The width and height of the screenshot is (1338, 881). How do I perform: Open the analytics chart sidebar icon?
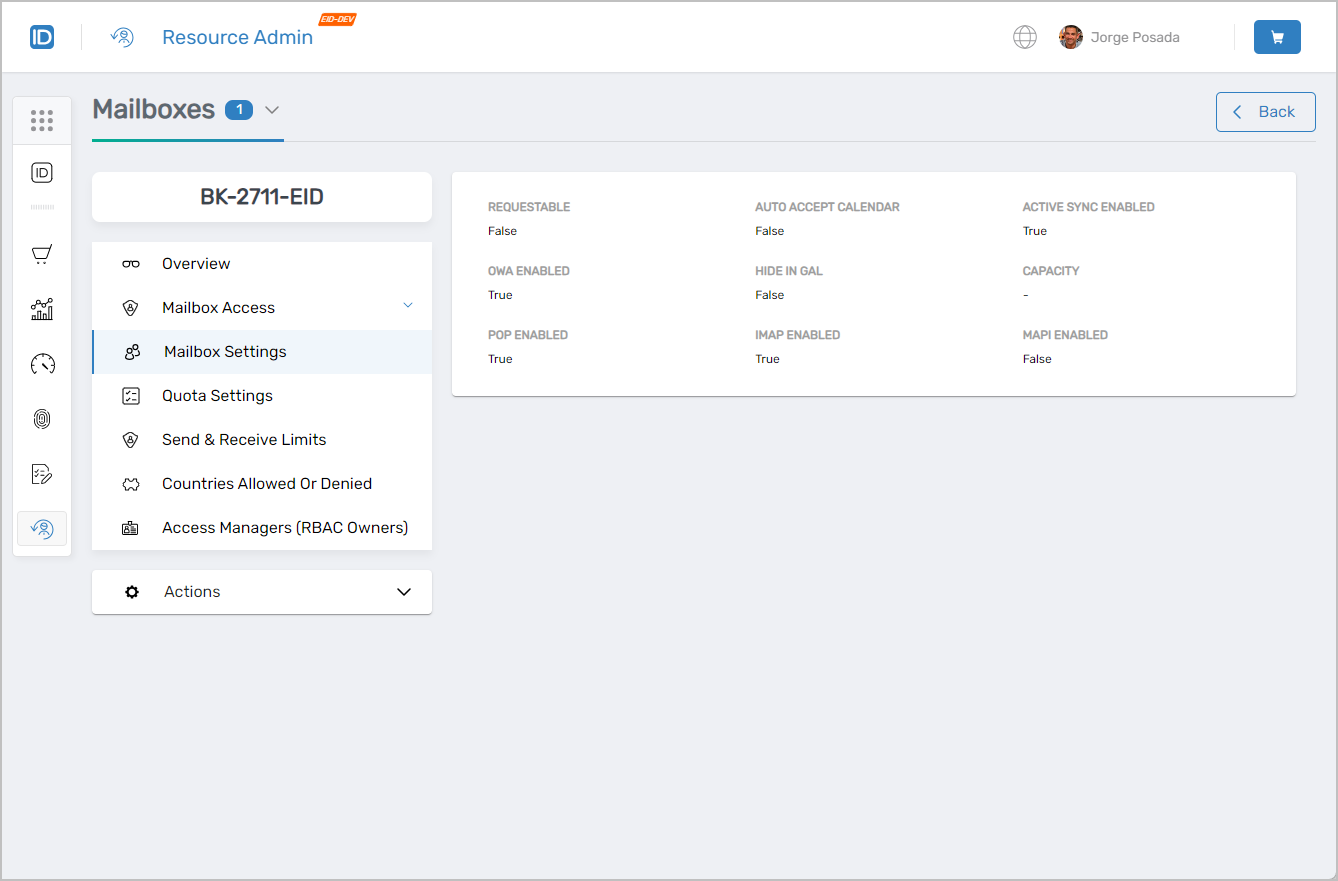point(42,309)
